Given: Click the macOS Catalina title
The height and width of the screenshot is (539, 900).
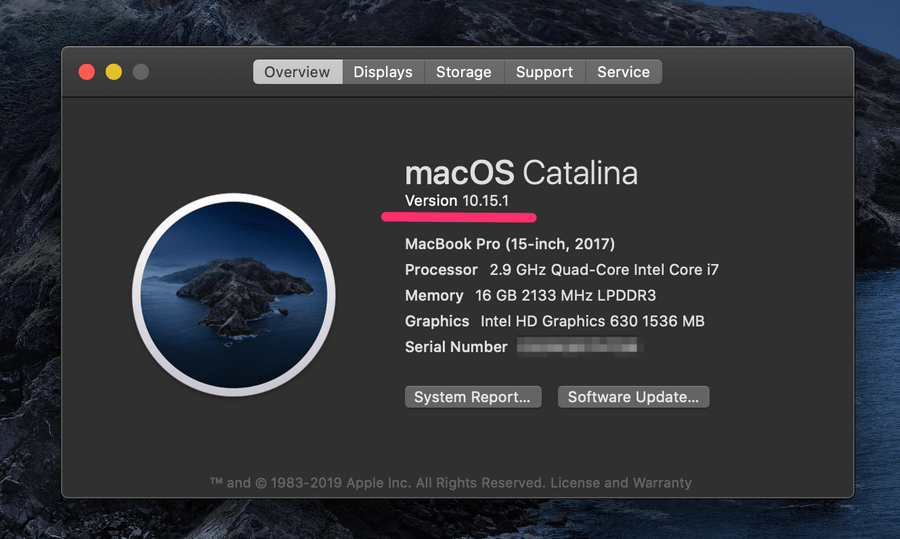Looking at the screenshot, I should [521, 173].
